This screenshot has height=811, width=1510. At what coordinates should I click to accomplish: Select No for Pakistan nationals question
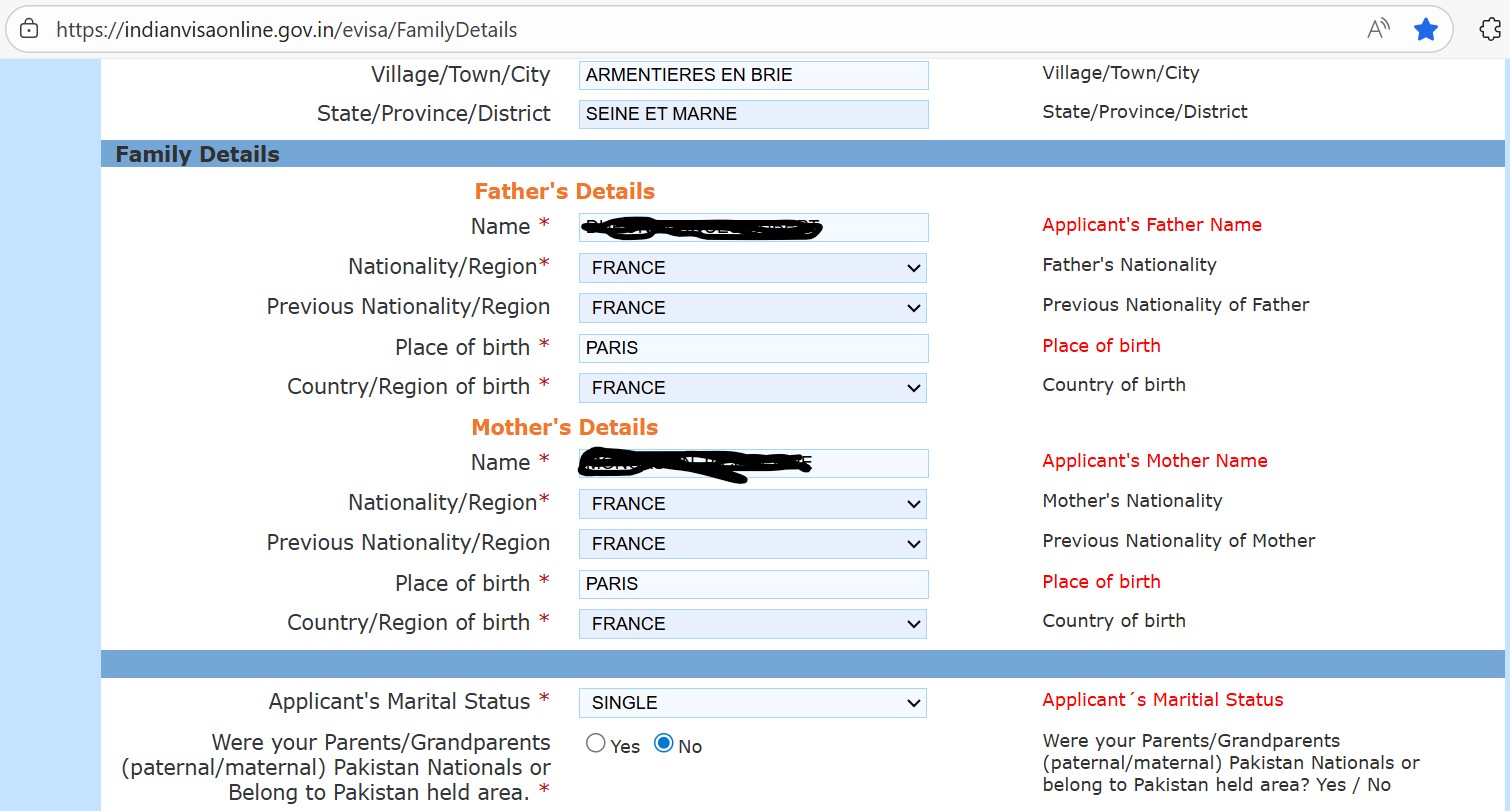[663, 744]
